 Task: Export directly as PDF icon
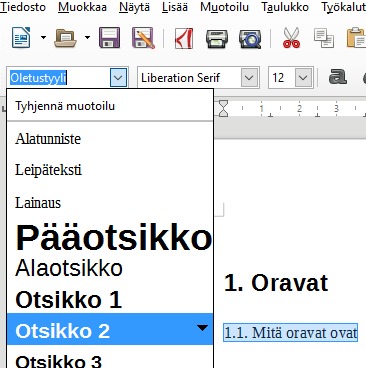(x=184, y=38)
